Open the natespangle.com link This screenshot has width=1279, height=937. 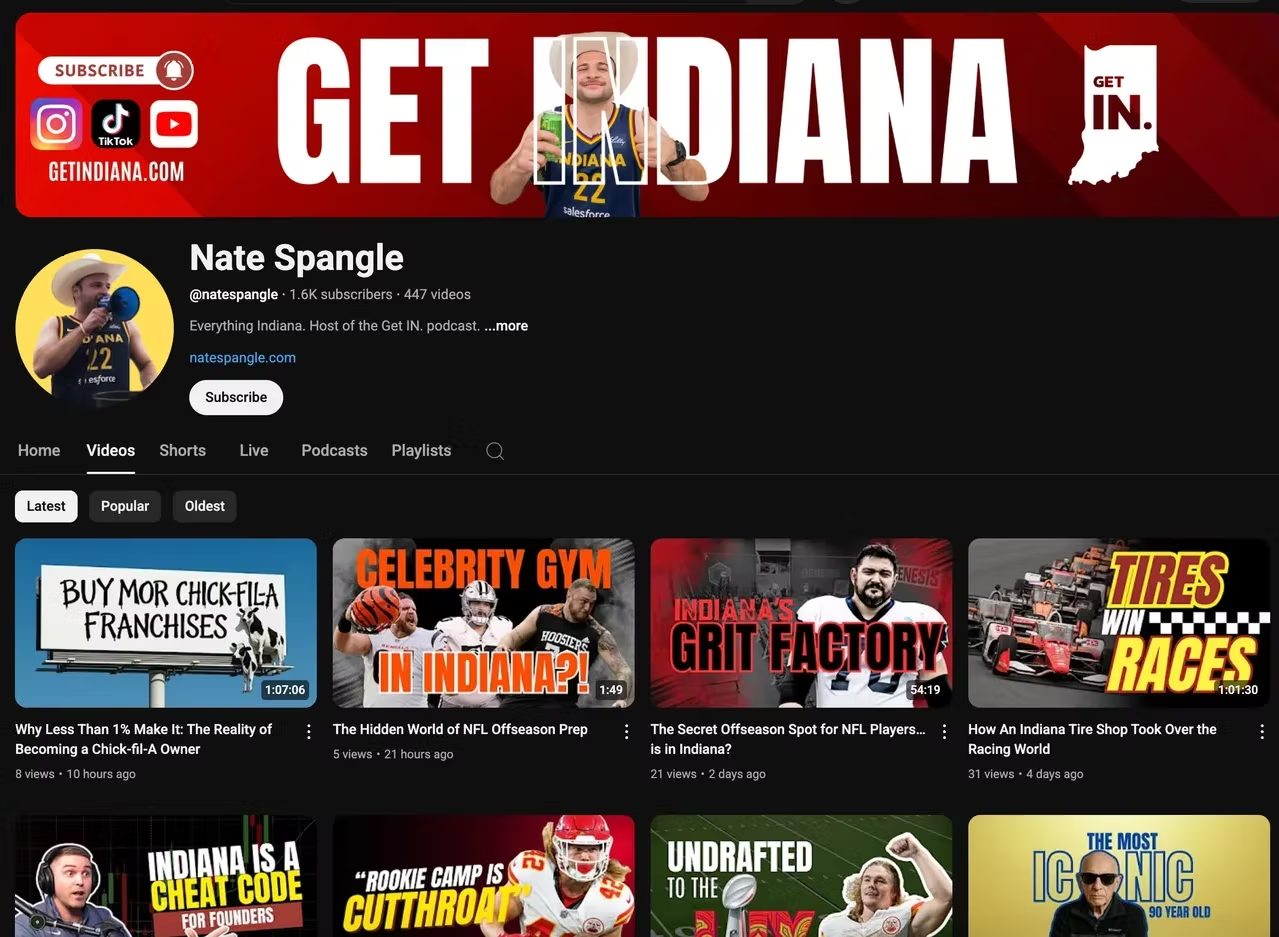tap(243, 358)
